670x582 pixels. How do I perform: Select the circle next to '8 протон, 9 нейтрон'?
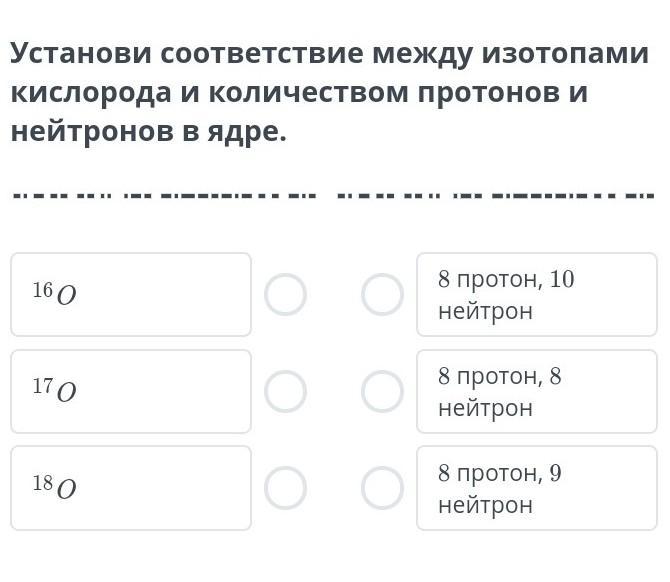[382, 488]
